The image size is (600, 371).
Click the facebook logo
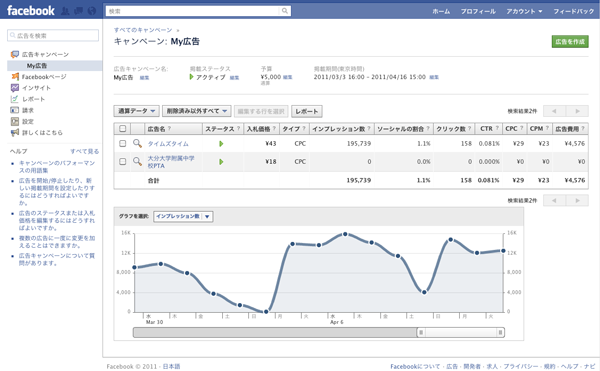pos(31,11)
